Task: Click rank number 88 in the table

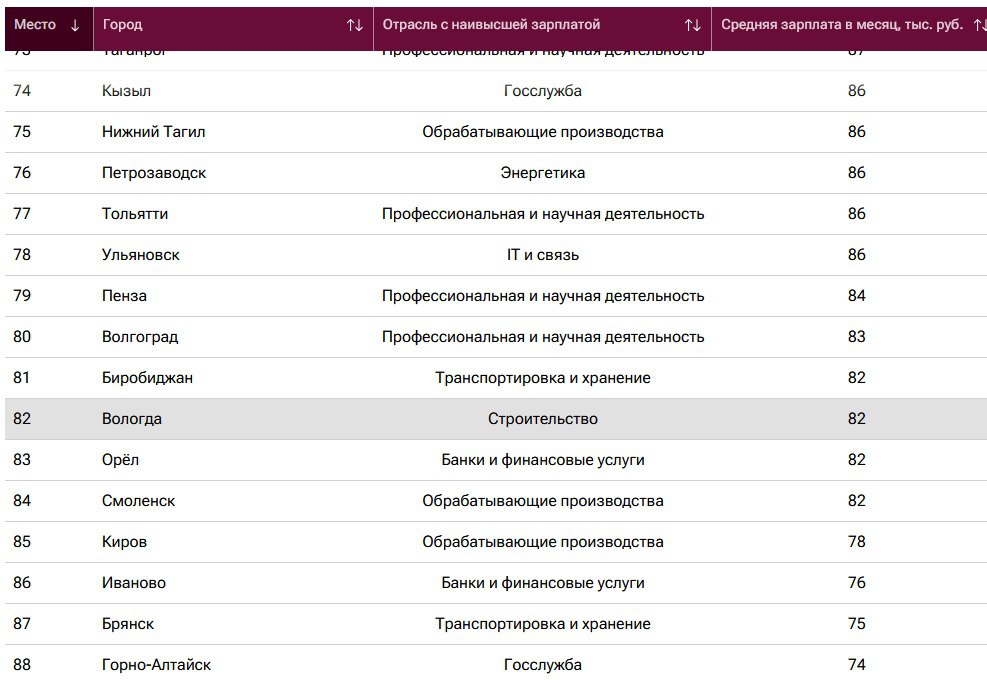Action: [x=22, y=664]
